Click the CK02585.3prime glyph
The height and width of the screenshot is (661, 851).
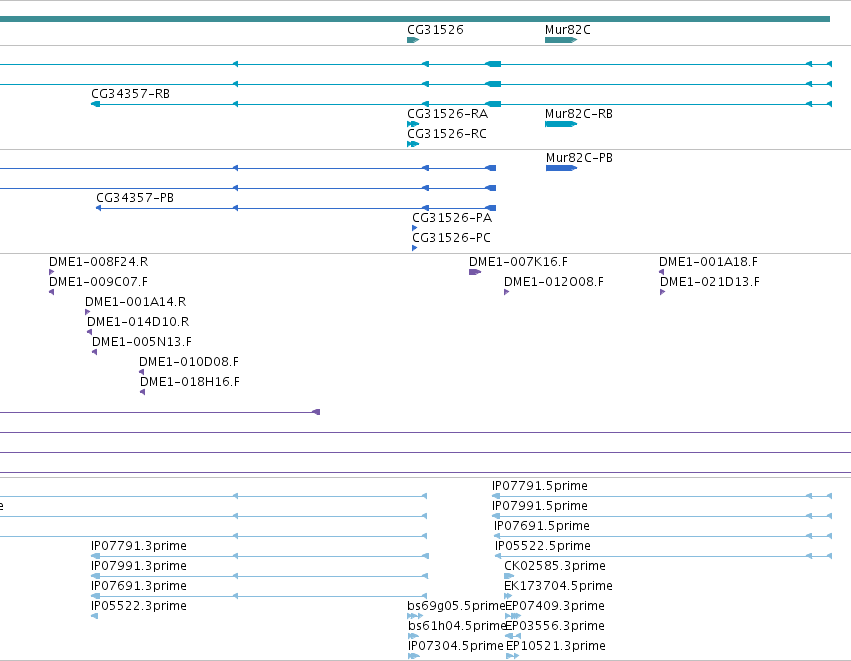(509, 576)
